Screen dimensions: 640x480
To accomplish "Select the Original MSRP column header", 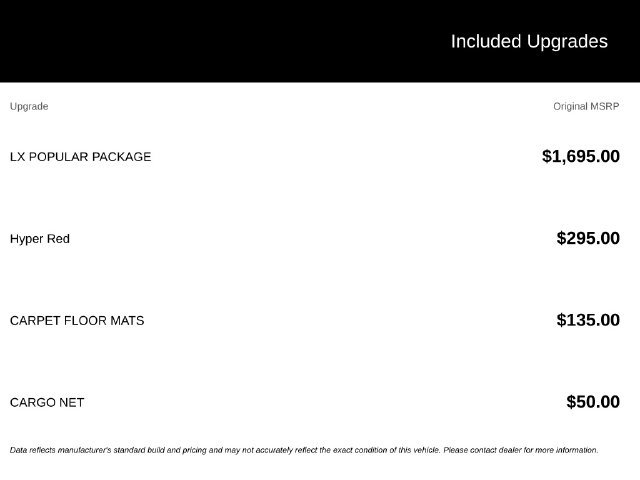I will pyautogui.click(x=586, y=107).
